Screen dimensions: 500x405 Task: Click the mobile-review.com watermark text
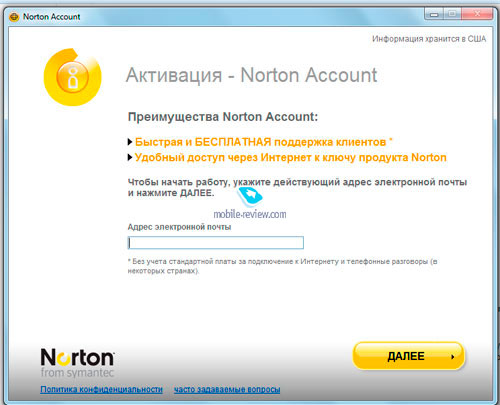(x=250, y=214)
